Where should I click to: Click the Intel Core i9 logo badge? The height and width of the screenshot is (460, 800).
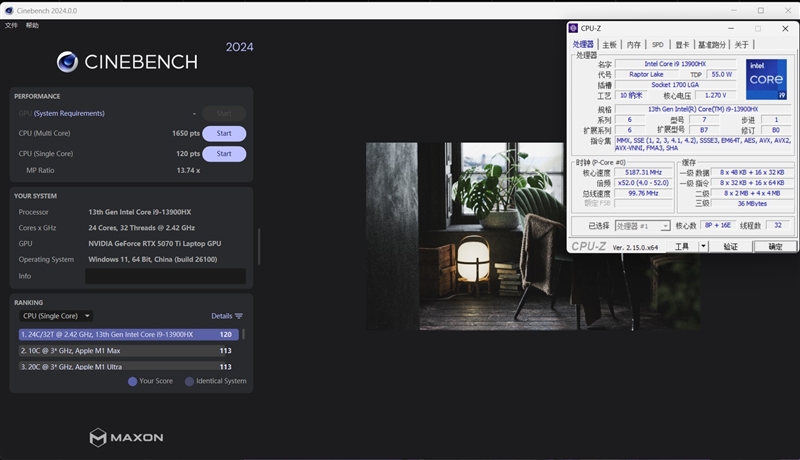pyautogui.click(x=766, y=80)
